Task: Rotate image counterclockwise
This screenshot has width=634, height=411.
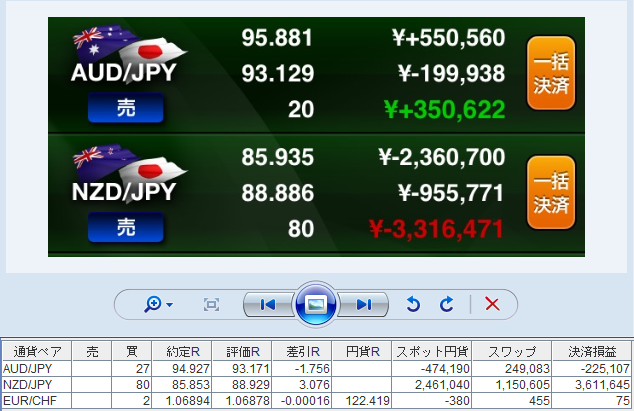Action: click(x=413, y=304)
